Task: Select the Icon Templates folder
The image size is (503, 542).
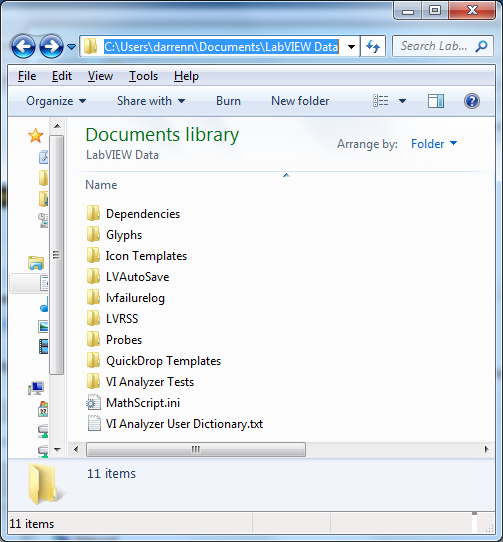Action: tap(137, 256)
